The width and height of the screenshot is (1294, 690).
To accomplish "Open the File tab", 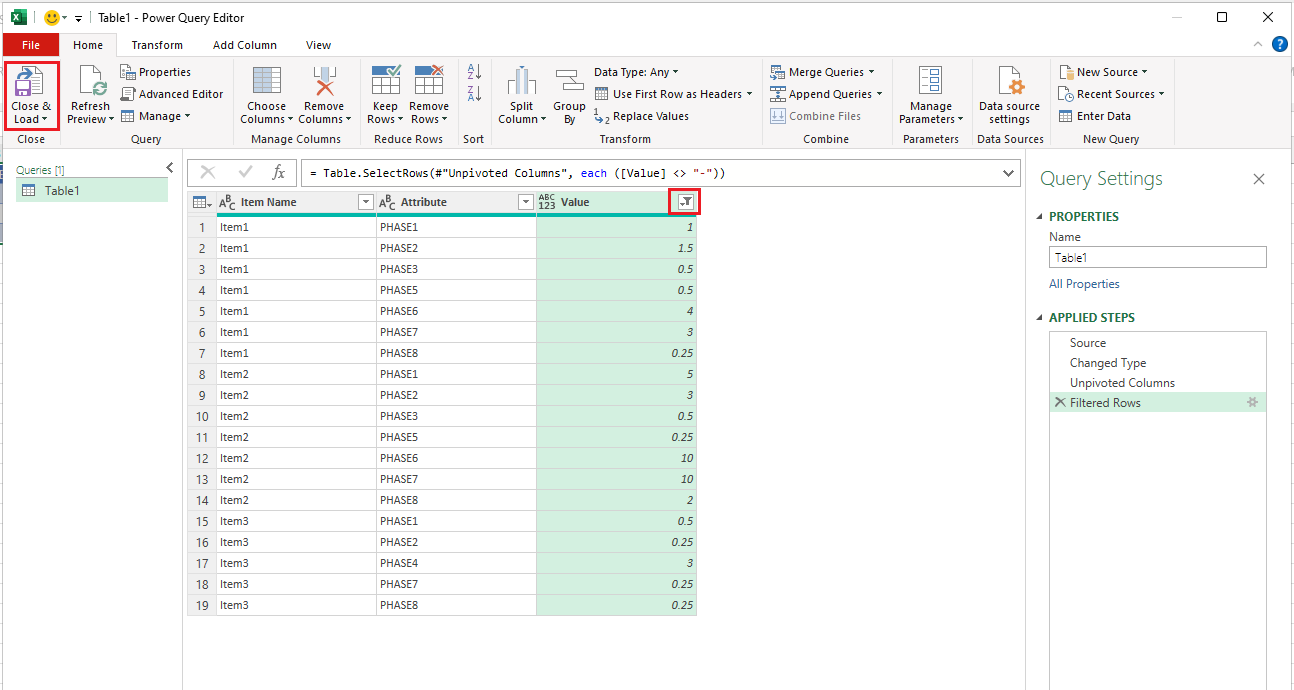I will click(x=31, y=45).
